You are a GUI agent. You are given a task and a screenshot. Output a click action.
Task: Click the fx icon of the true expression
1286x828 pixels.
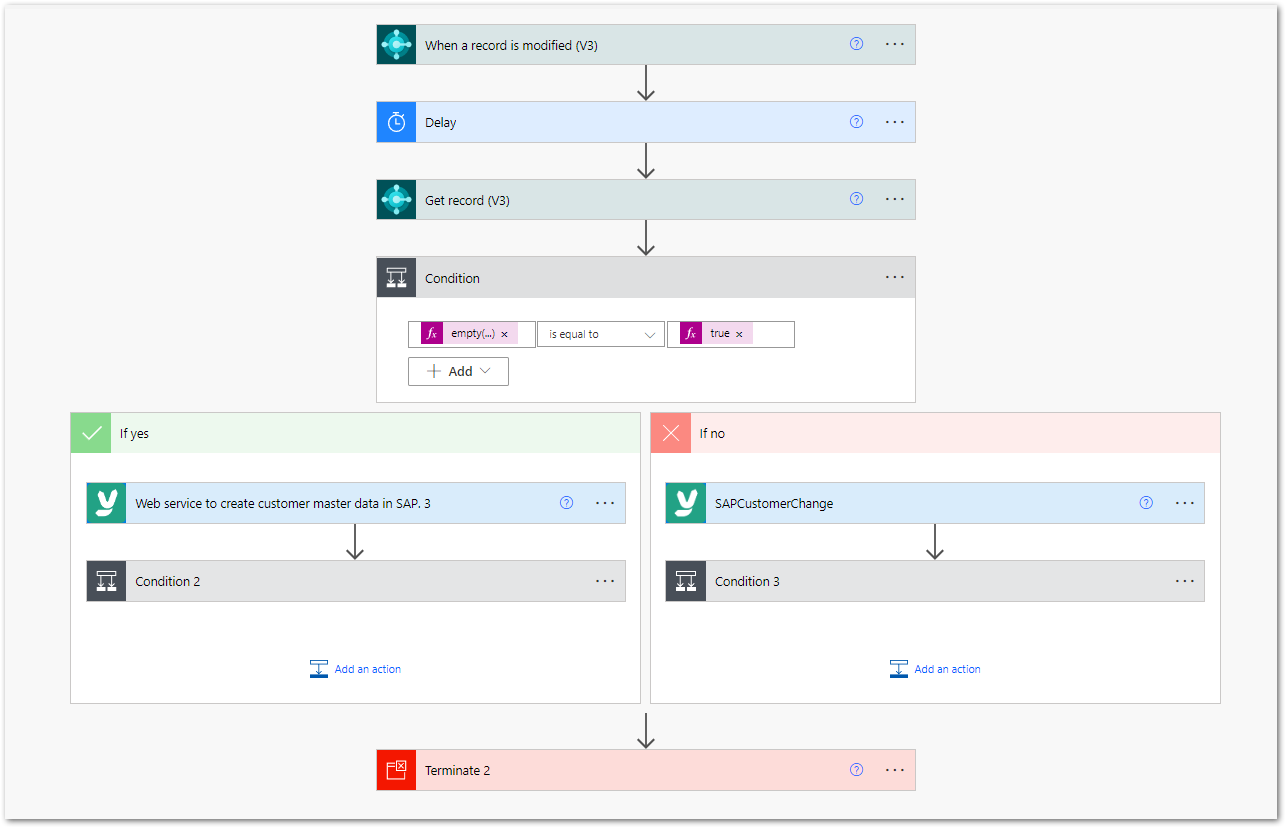[x=691, y=334]
